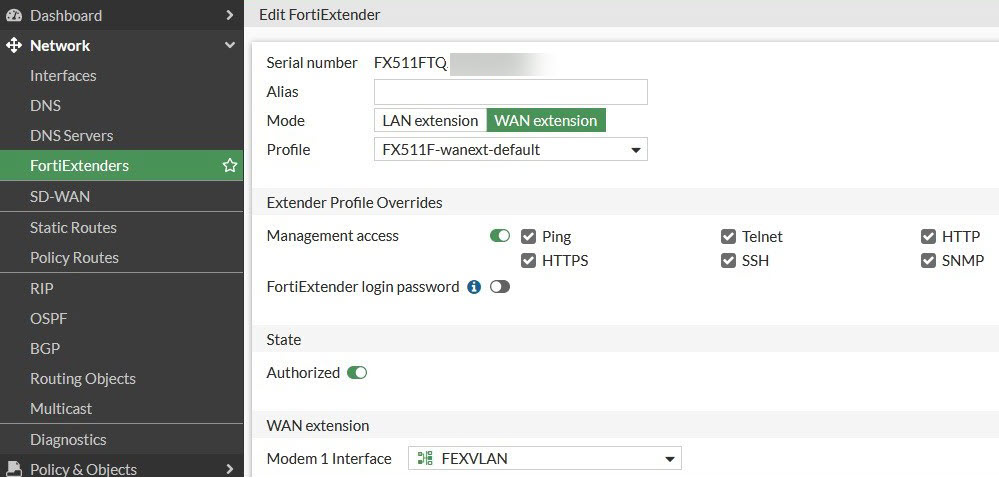Viewport: 999px width, 478px height.
Task: Click the Dashboard gauge icon
Action: tap(14, 15)
